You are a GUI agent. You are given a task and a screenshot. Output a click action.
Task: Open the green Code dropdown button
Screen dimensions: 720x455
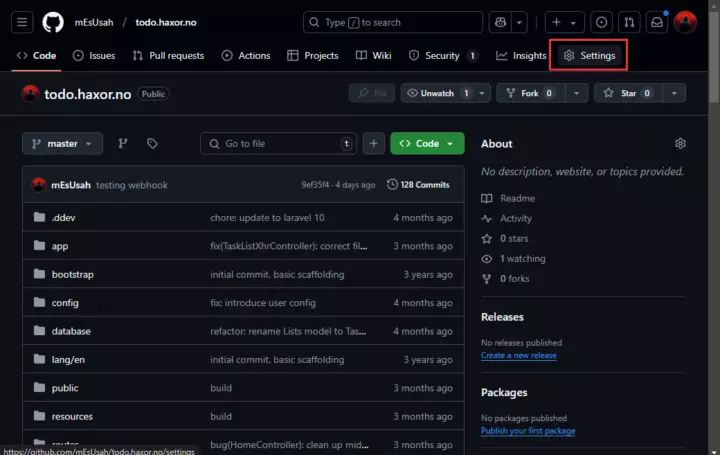(427, 144)
